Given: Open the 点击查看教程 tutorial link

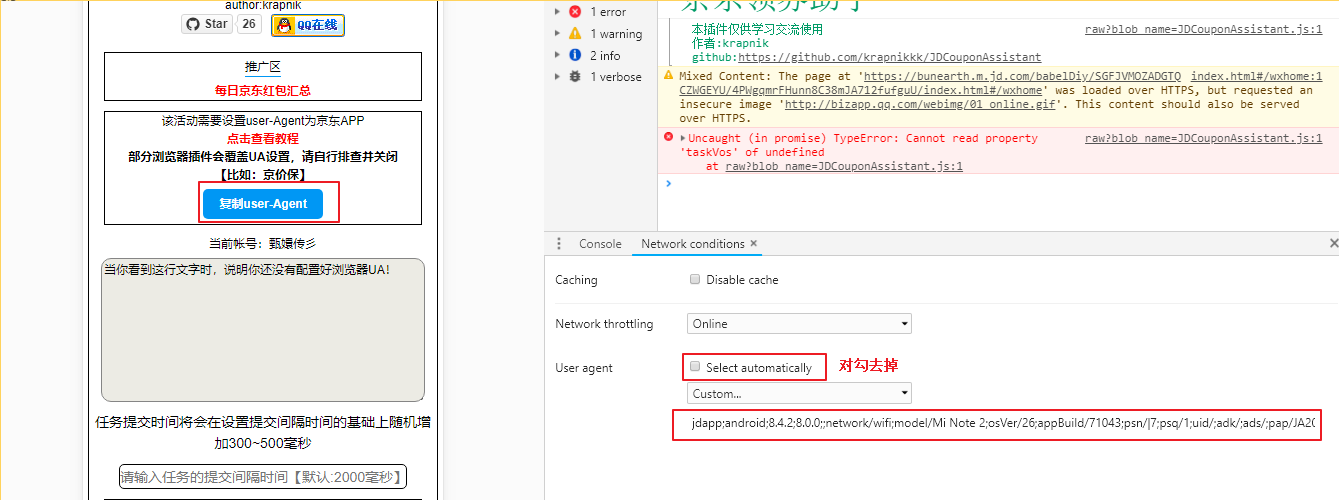Looking at the screenshot, I should pos(263,139).
